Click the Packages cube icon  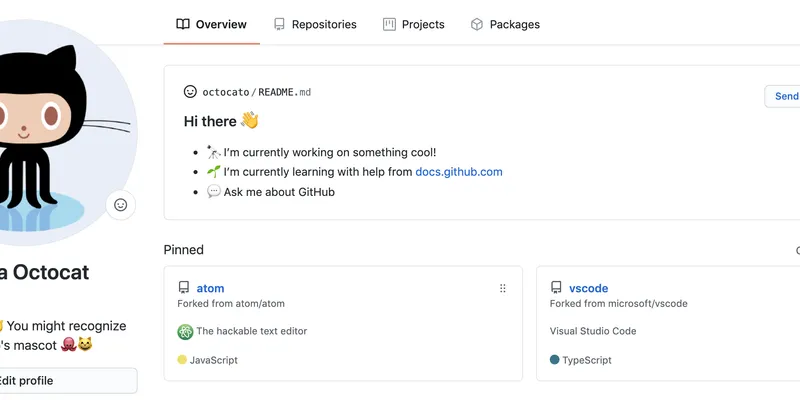pyautogui.click(x=477, y=24)
